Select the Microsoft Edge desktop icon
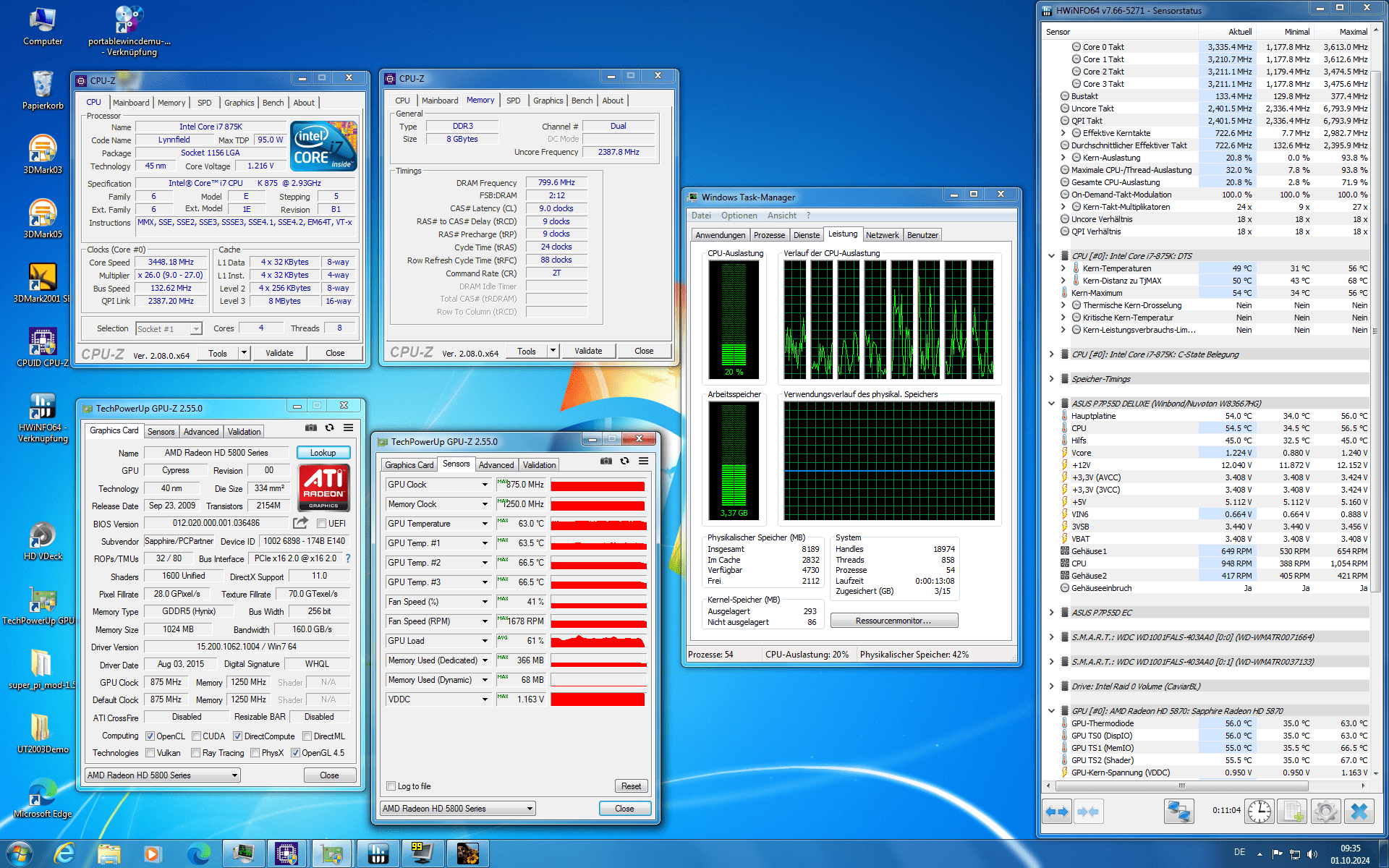Screen dimensions: 1389x868 (x=43, y=798)
